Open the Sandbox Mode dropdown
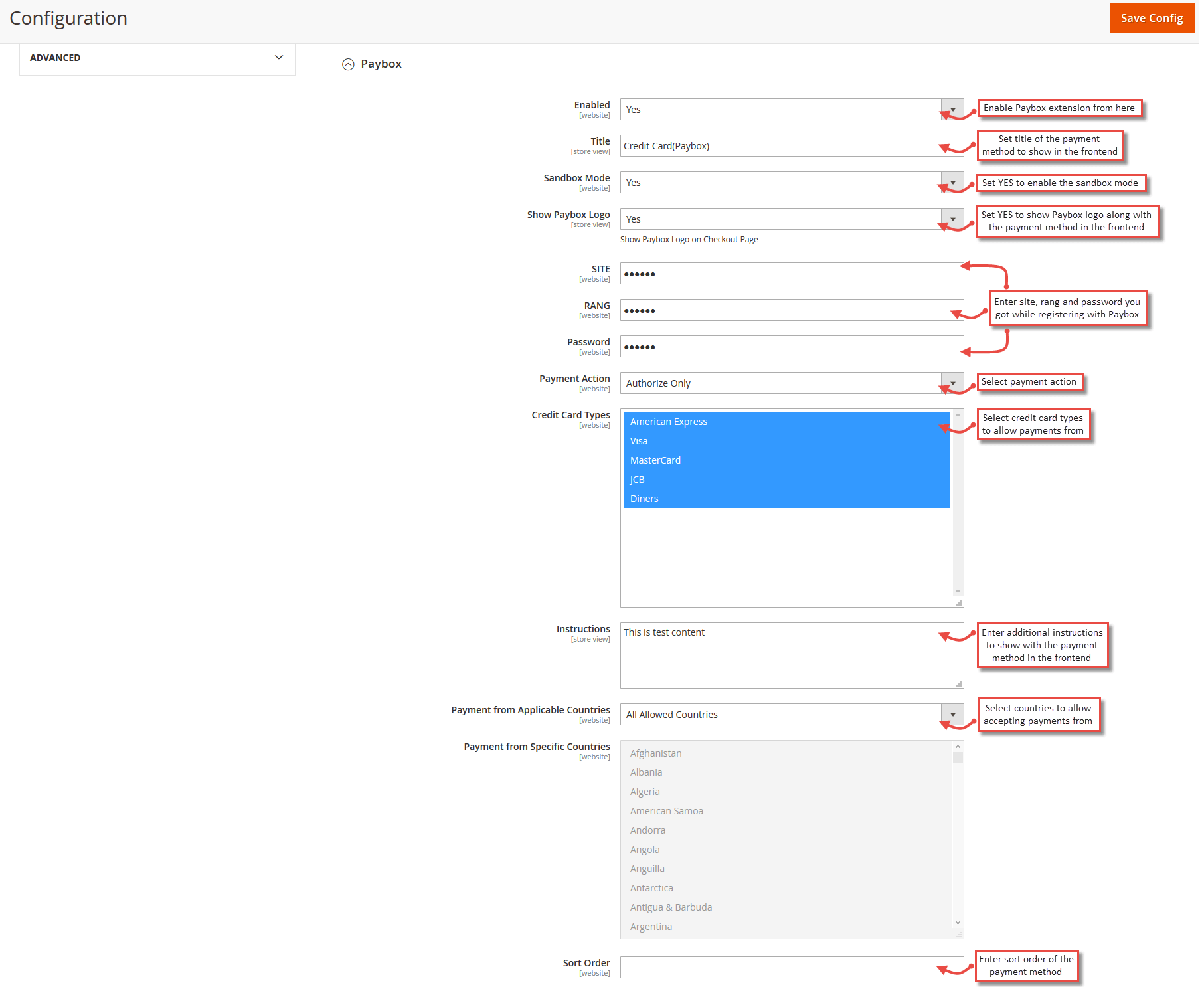The width and height of the screenshot is (1204, 987). pos(792,183)
